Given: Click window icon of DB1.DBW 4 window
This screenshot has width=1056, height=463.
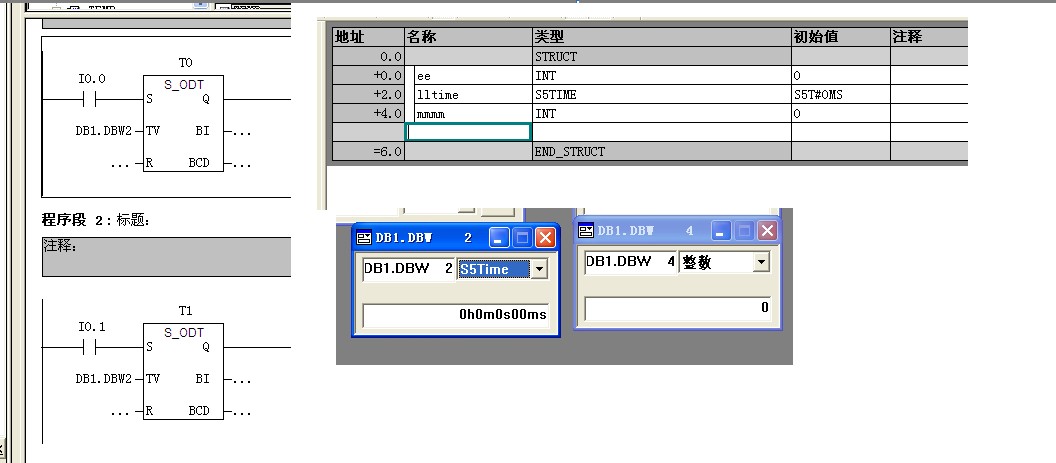Looking at the screenshot, I should pyautogui.click(x=586, y=231).
